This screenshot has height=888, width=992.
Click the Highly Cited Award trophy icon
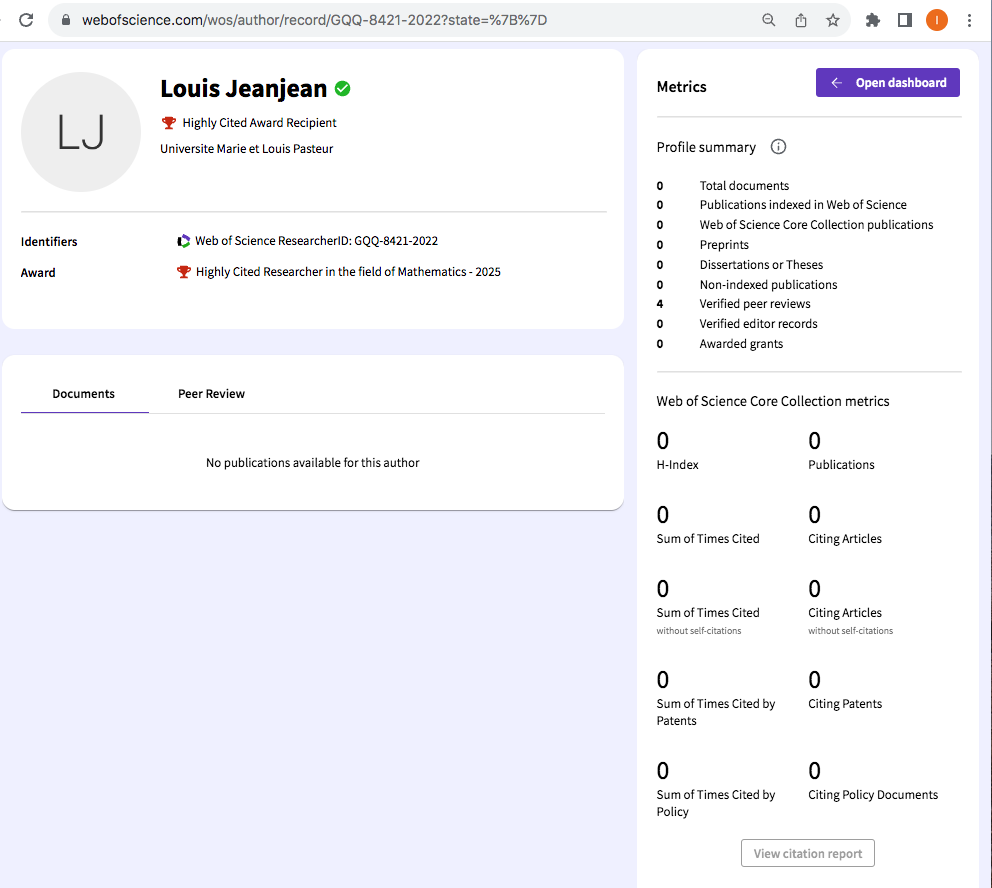(169, 123)
